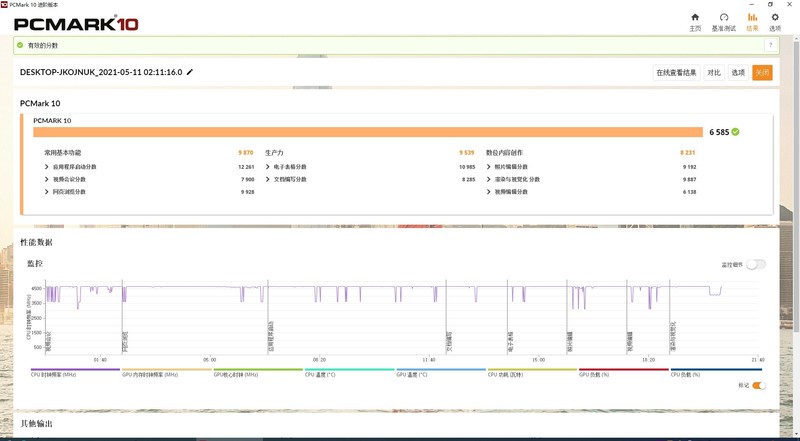Click the 对比 compare button
The width and height of the screenshot is (800, 441).
pos(714,72)
